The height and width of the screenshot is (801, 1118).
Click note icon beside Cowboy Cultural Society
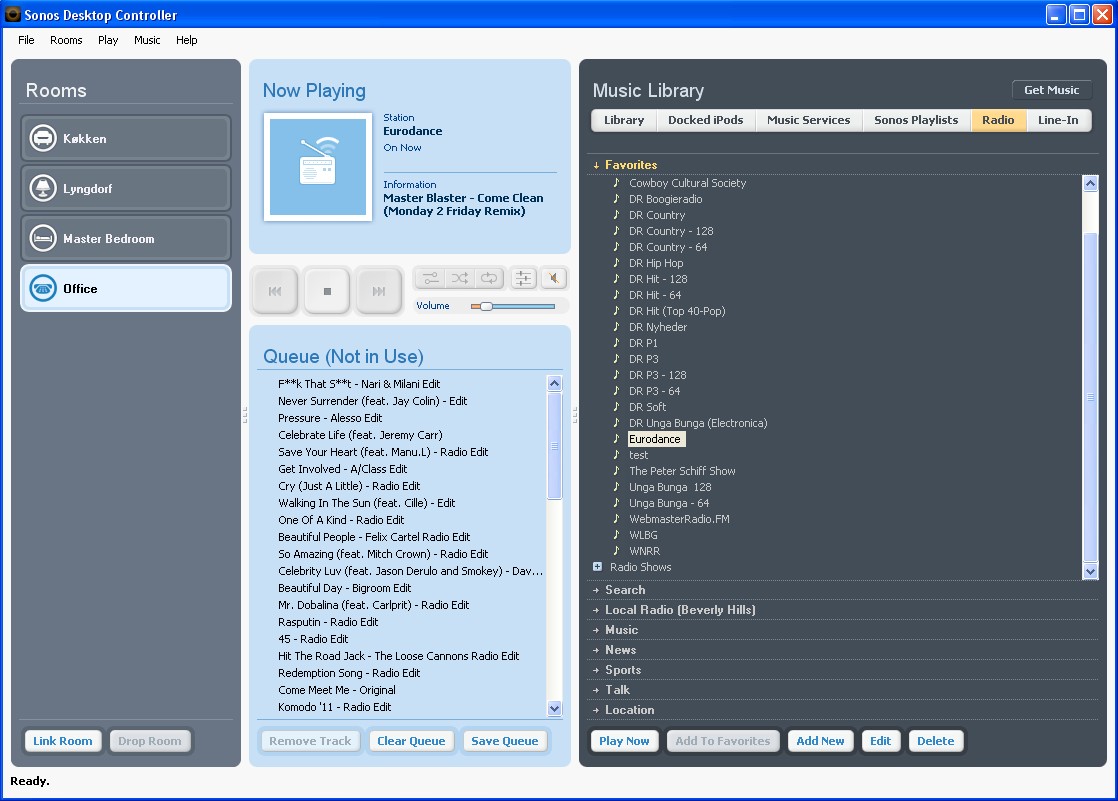[617, 183]
